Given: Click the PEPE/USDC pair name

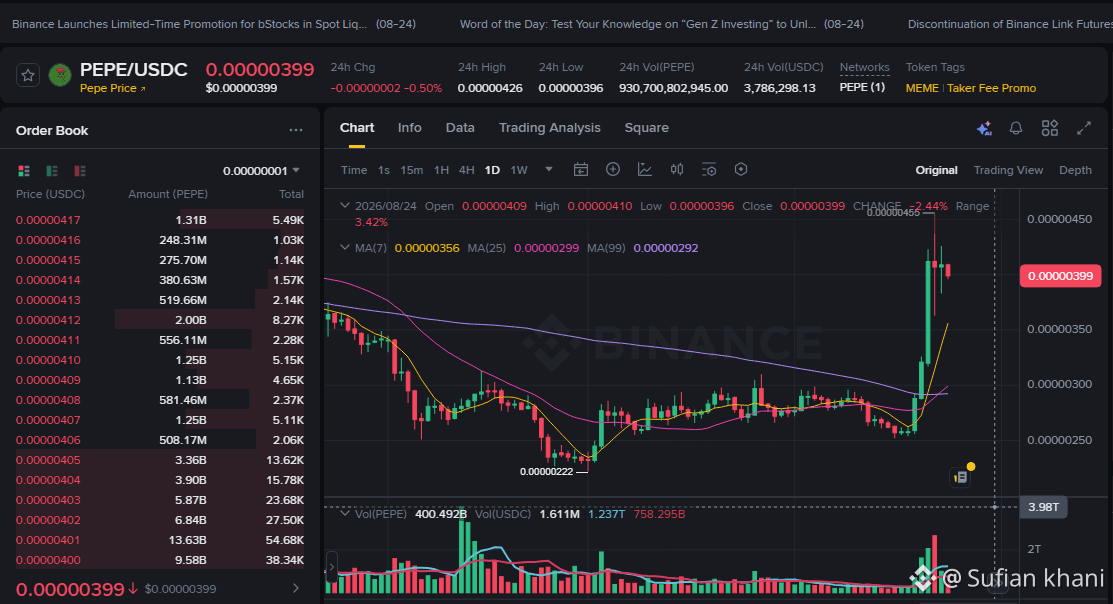Looking at the screenshot, I should click(133, 70).
